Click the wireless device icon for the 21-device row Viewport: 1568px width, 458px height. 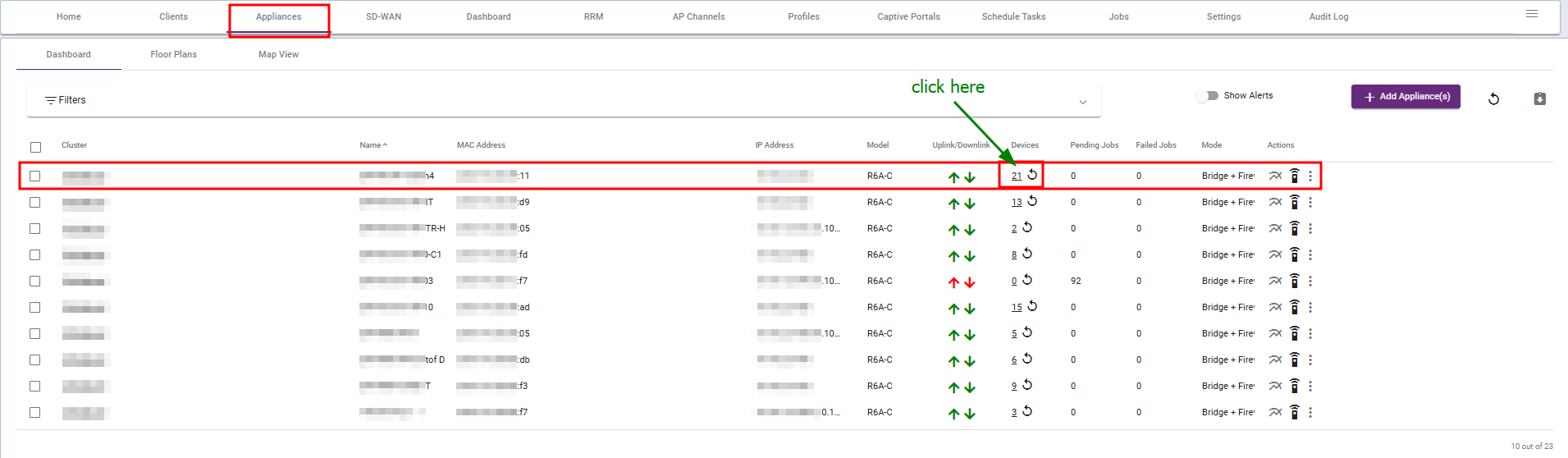pyautogui.click(x=1295, y=176)
